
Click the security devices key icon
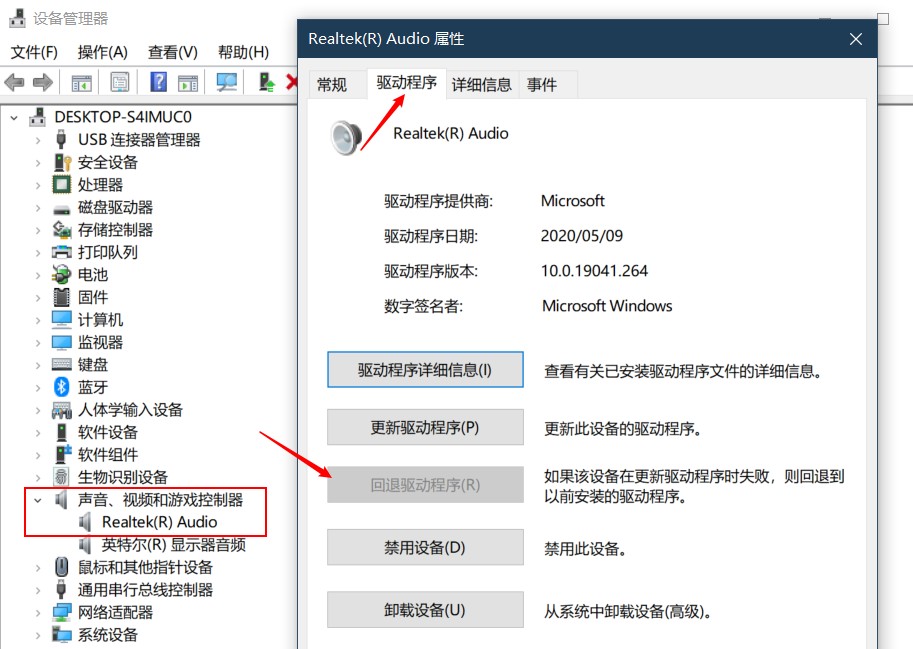[x=62, y=162]
